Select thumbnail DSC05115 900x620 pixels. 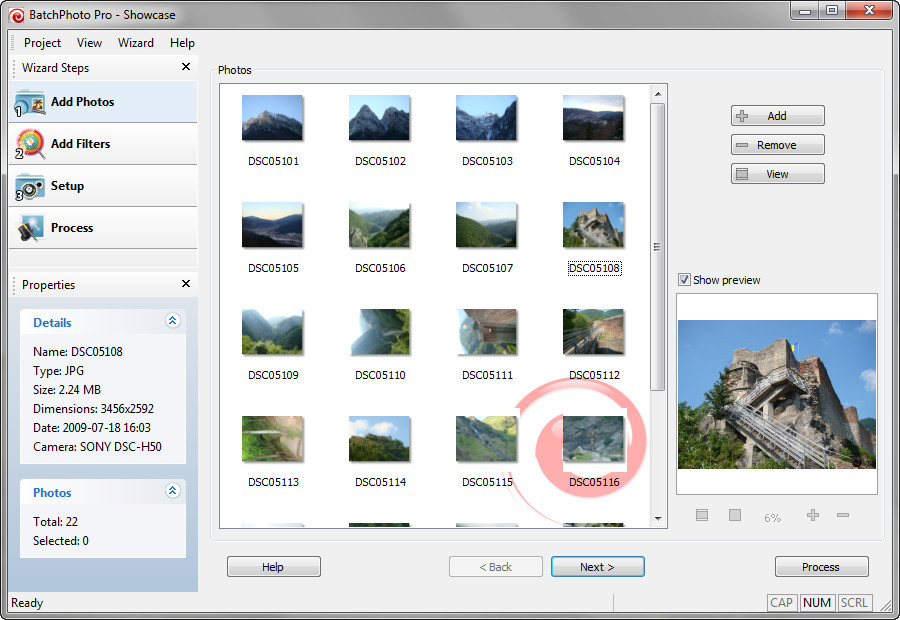487,439
